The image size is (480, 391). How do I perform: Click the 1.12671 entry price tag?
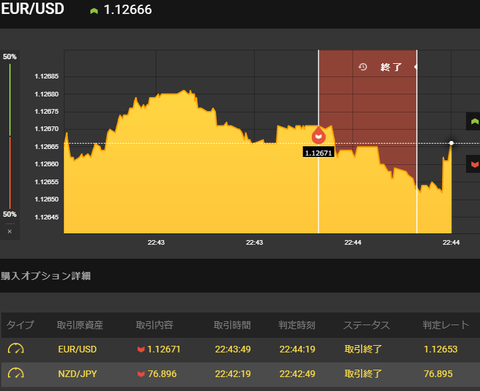tap(318, 153)
